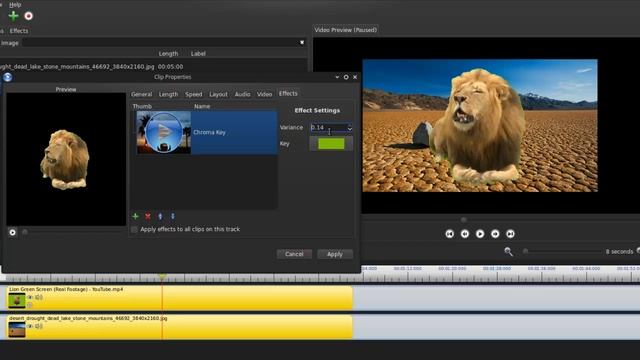This screenshot has width=640, height=360.
Task: Open the Length tab in Clip Properties
Action: tap(168, 94)
